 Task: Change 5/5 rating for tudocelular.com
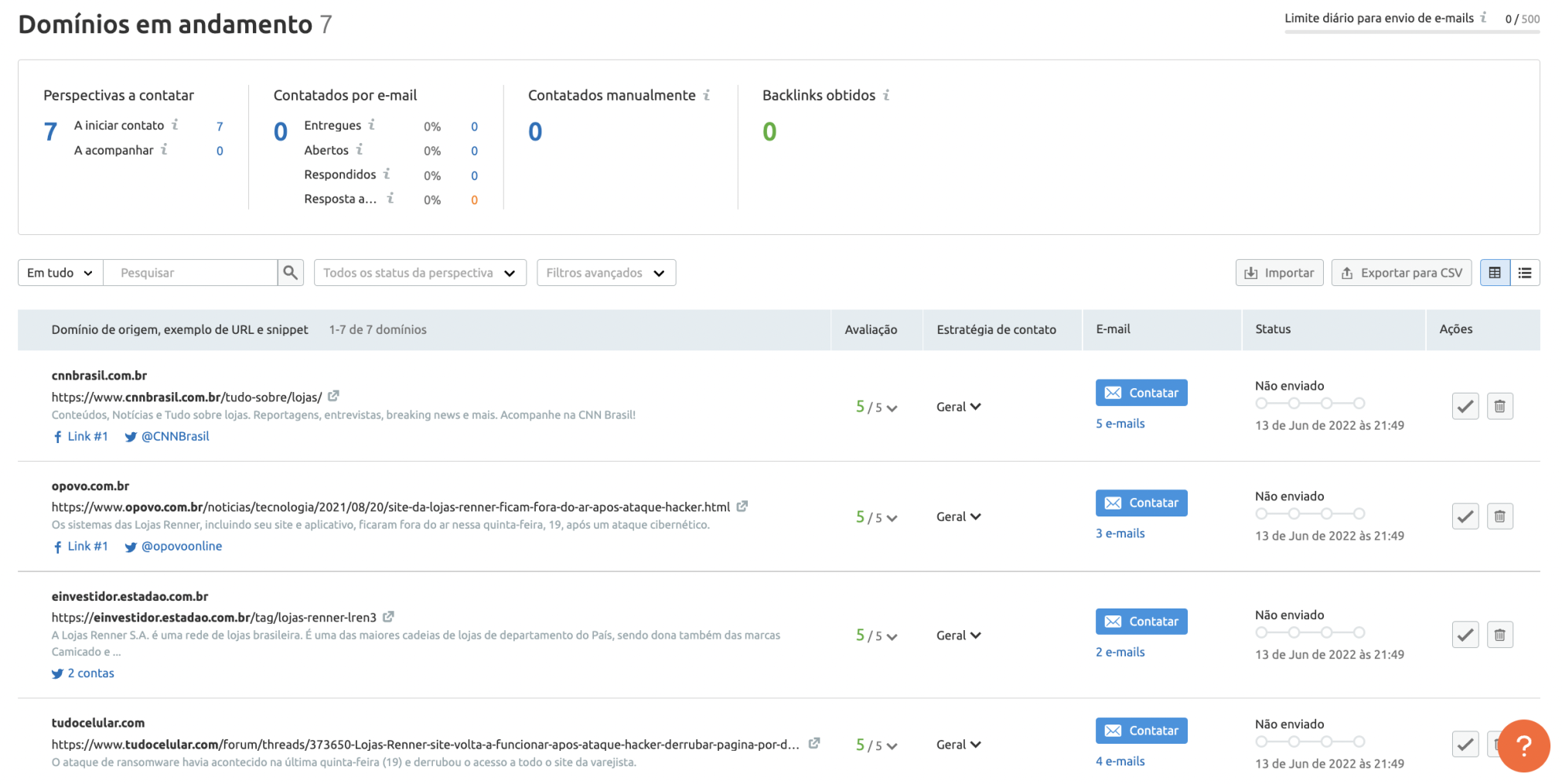(876, 745)
